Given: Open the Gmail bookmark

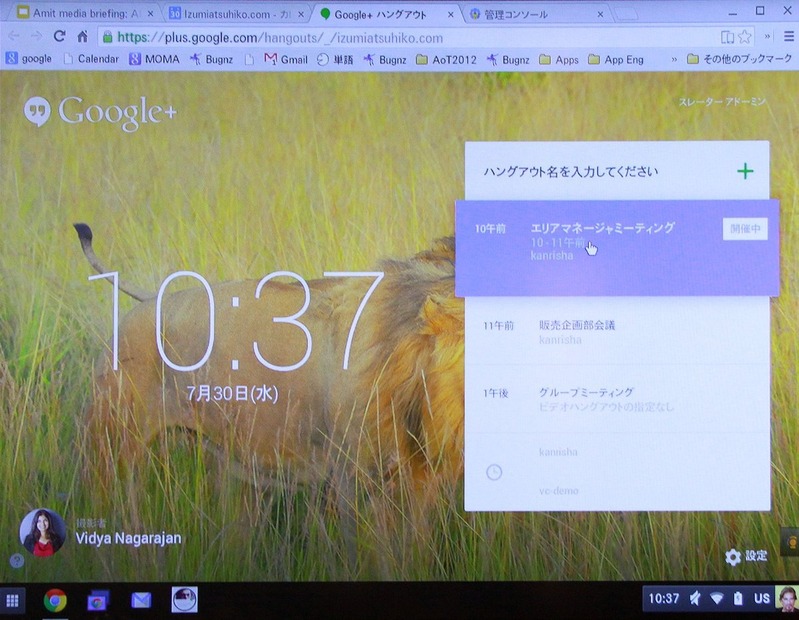Looking at the screenshot, I should click(286, 60).
